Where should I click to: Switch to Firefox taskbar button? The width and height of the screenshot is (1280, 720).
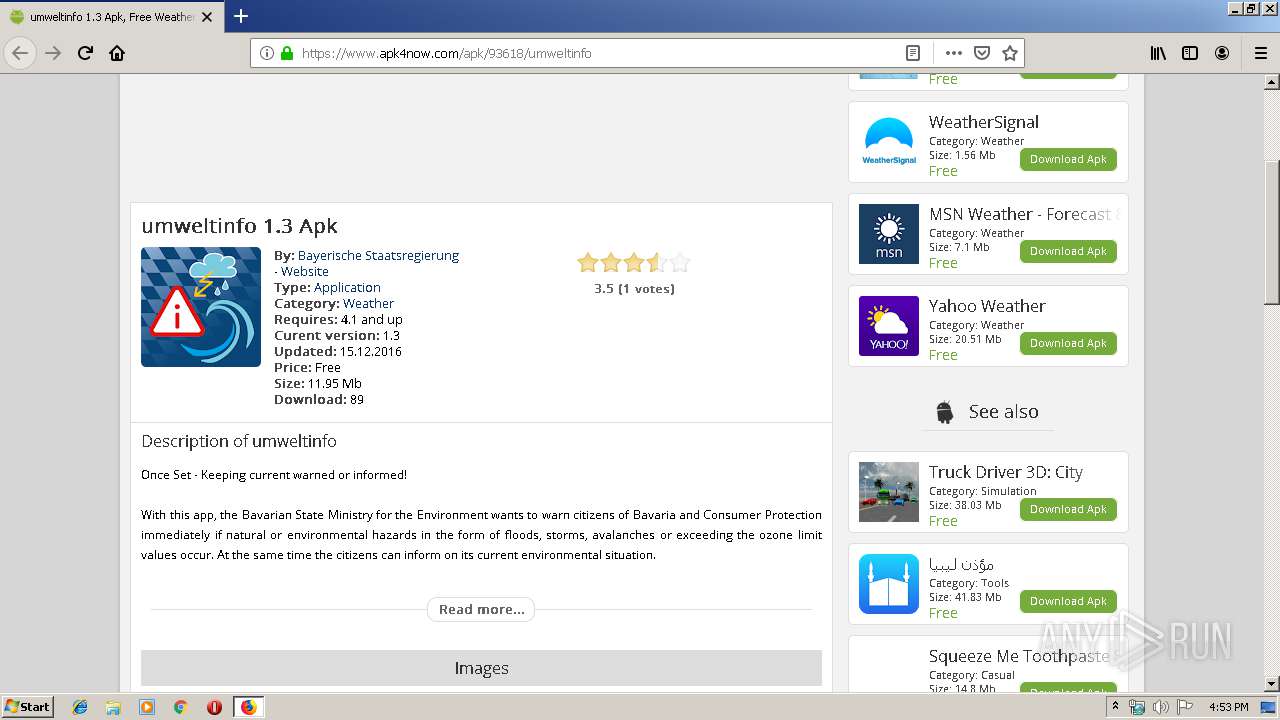tap(248, 707)
